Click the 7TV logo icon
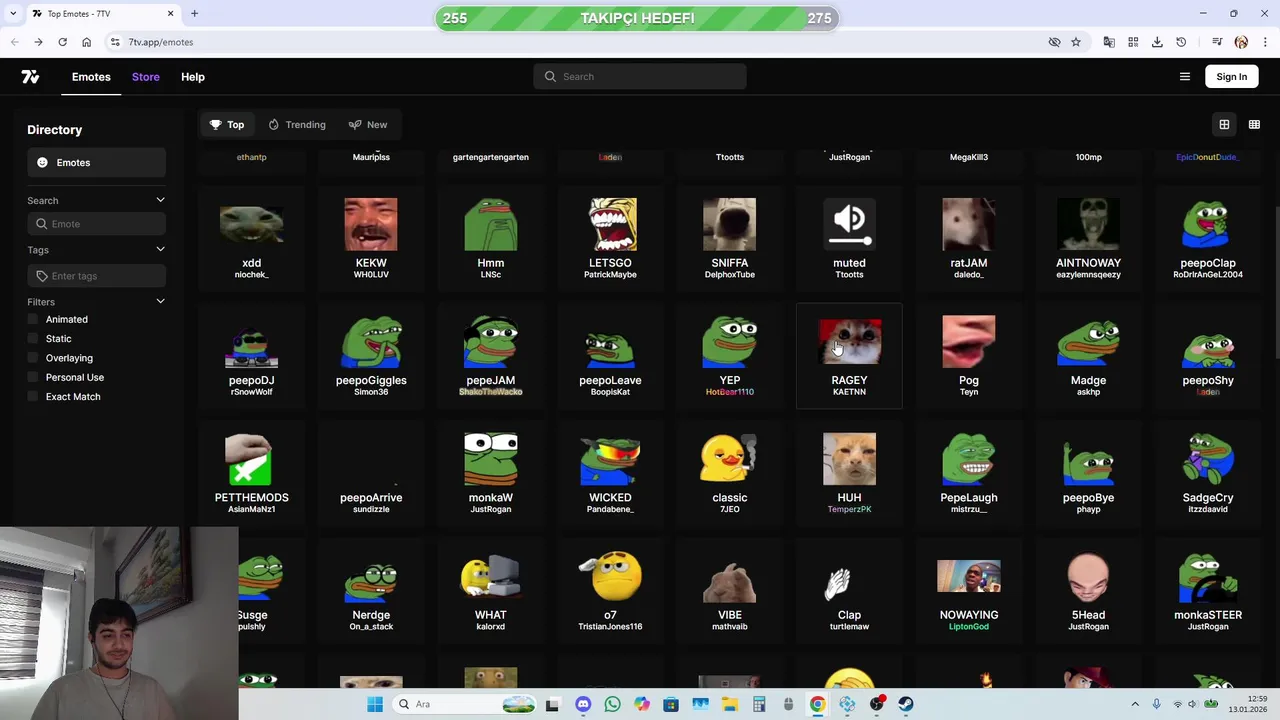 30,77
